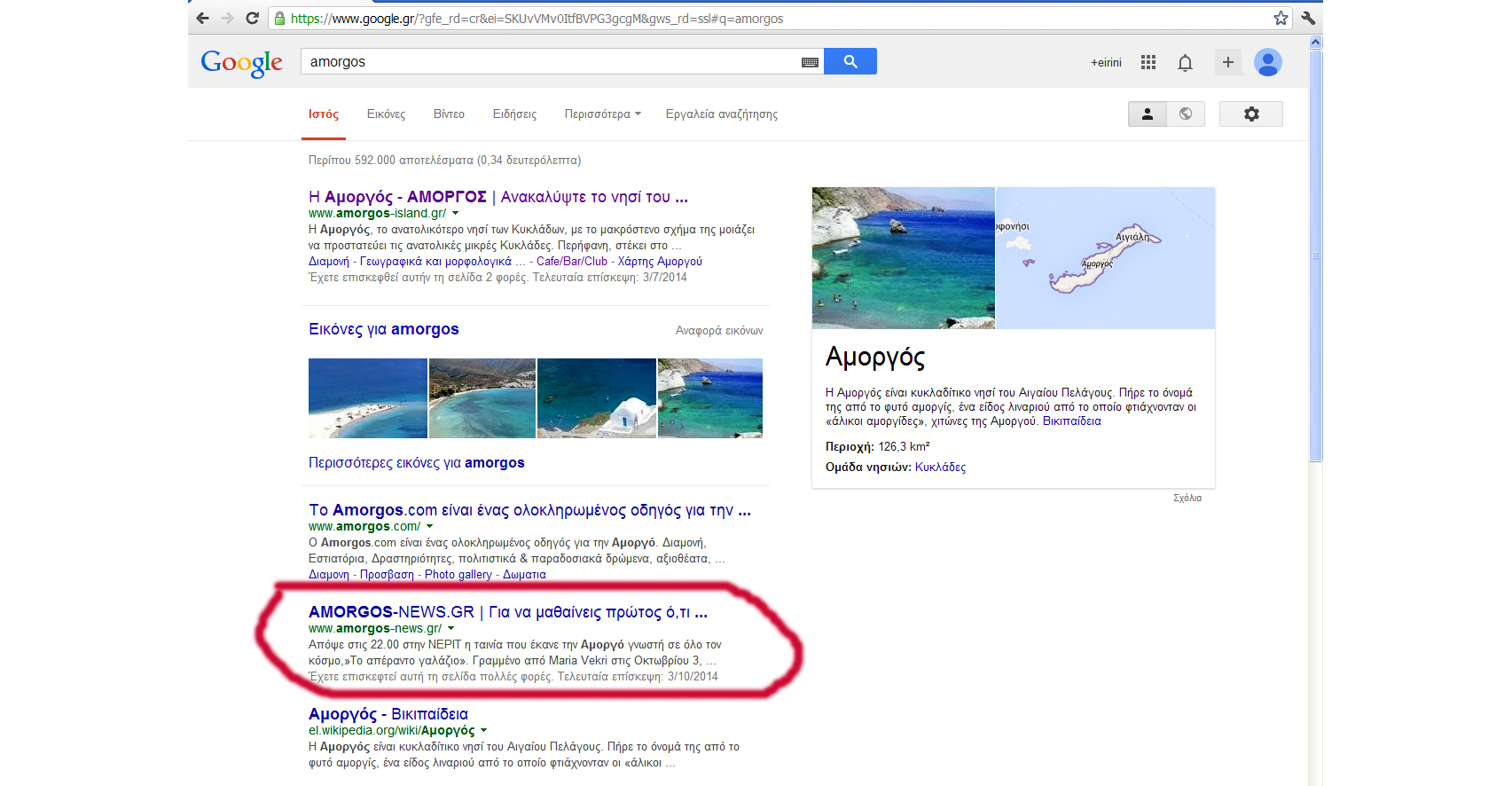1512x786 pixels.
Task: Click the plus share button
Action: click(x=1228, y=62)
